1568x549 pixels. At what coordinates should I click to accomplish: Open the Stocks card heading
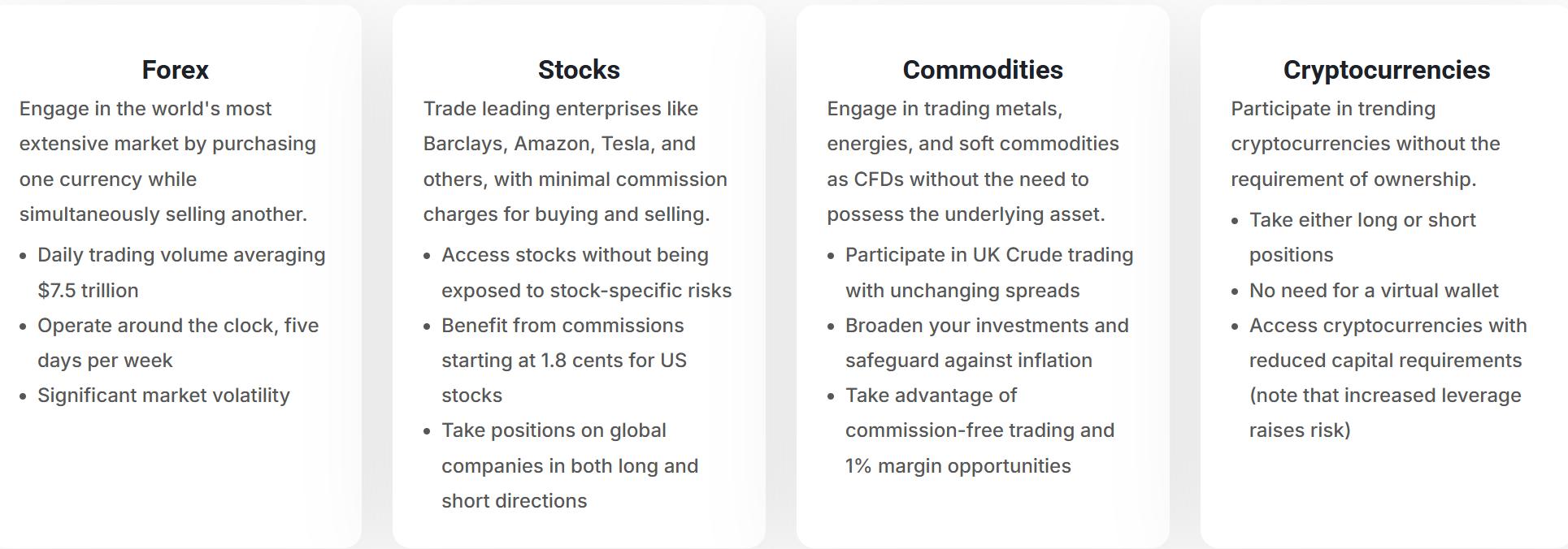579,70
